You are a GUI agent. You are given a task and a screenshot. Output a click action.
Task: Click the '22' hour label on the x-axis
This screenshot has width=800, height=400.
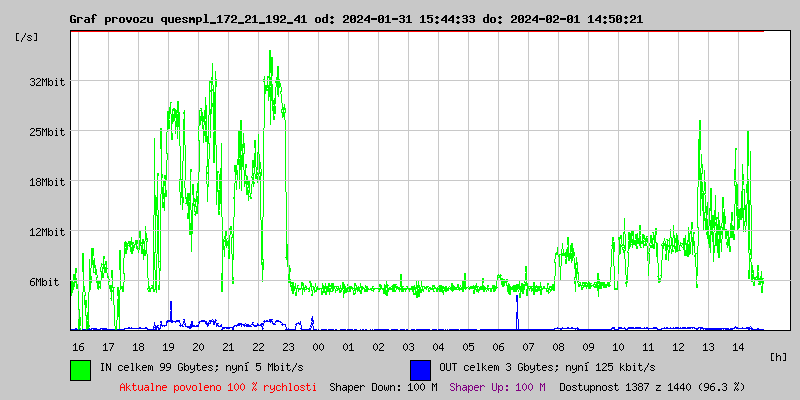pyautogui.click(x=258, y=347)
